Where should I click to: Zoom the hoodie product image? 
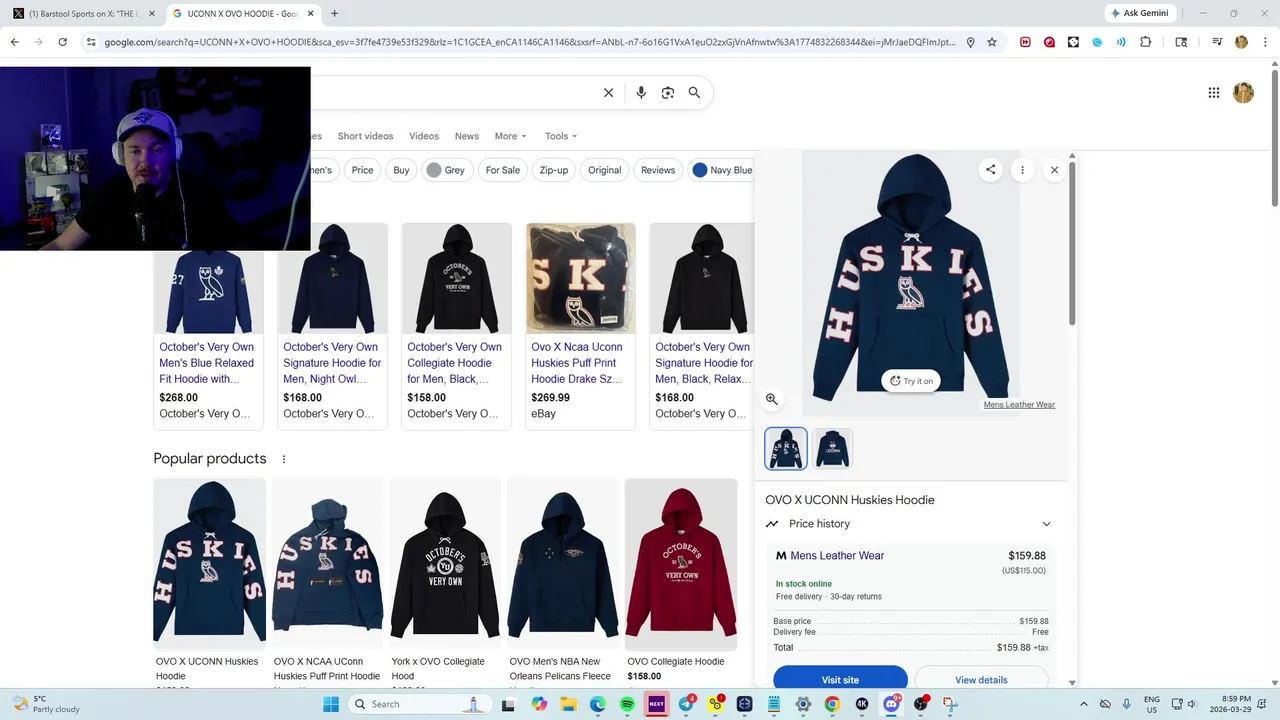coord(772,399)
